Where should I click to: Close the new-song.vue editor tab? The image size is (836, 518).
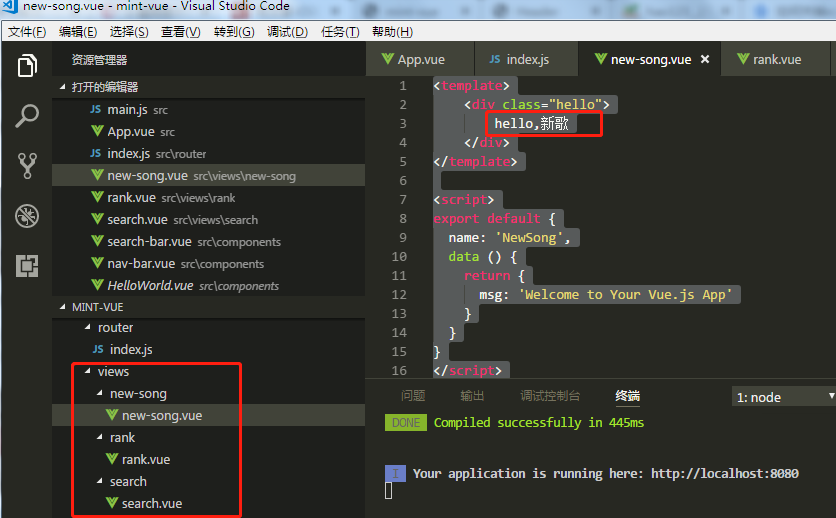pyautogui.click(x=705, y=59)
